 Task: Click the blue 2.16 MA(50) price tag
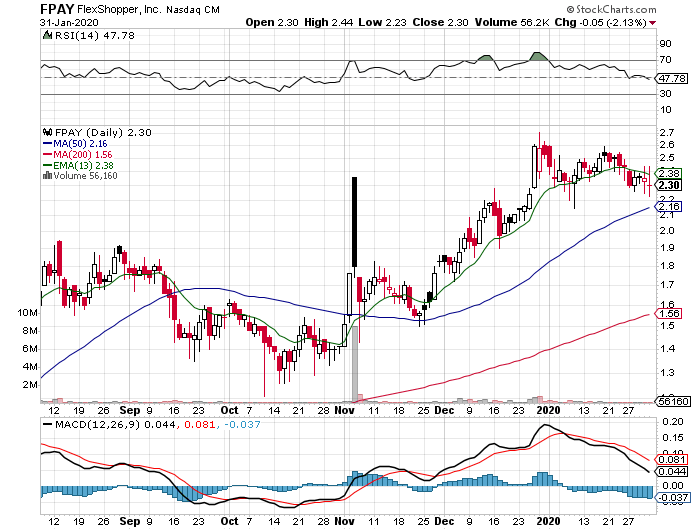click(669, 206)
